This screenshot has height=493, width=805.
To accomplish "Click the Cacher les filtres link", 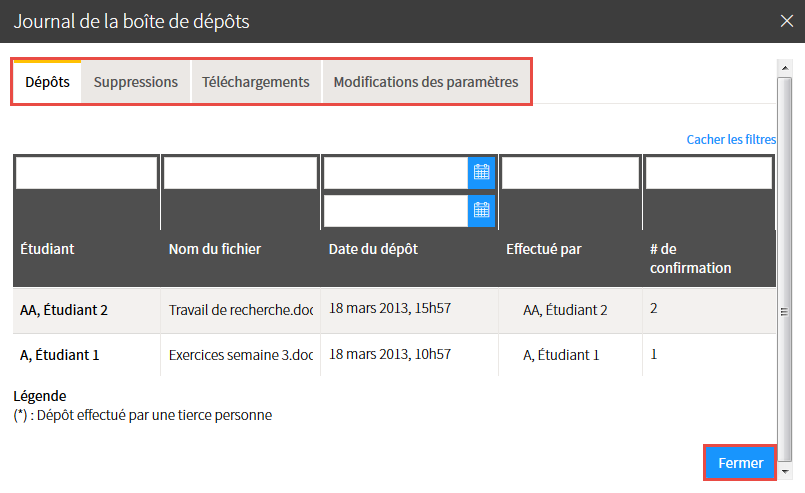I will point(730,140).
